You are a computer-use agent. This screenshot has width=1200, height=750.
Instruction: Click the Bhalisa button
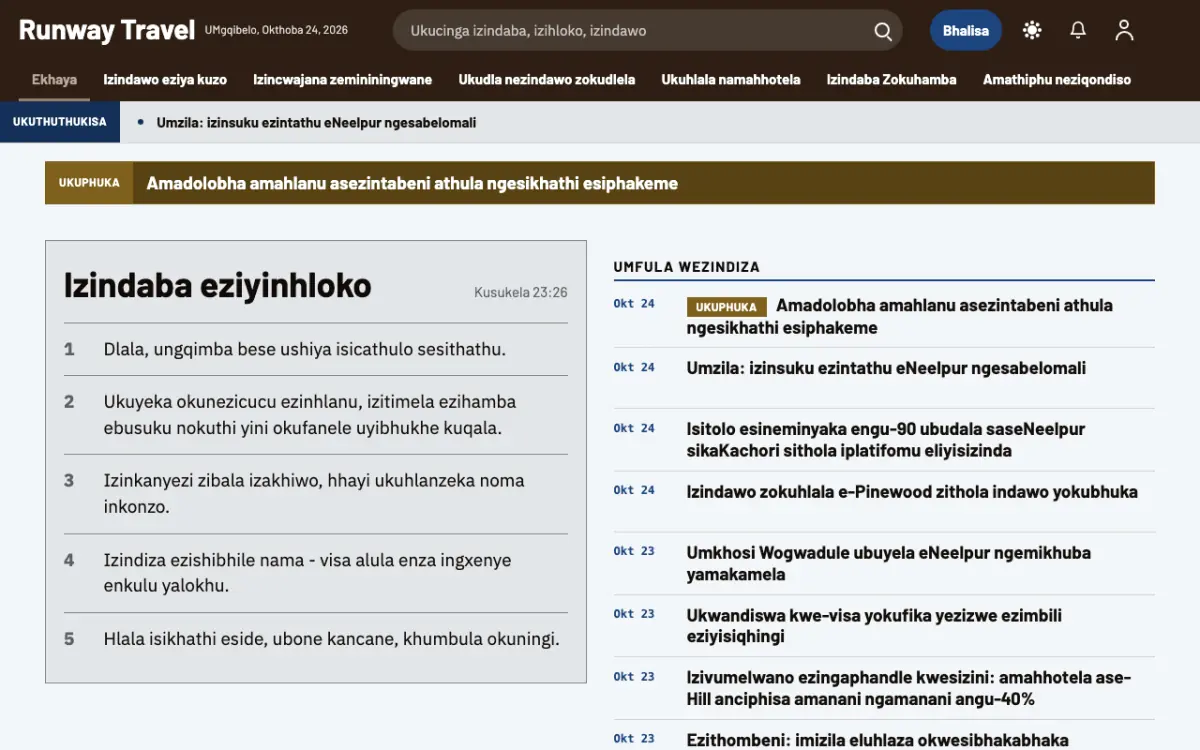pos(966,30)
